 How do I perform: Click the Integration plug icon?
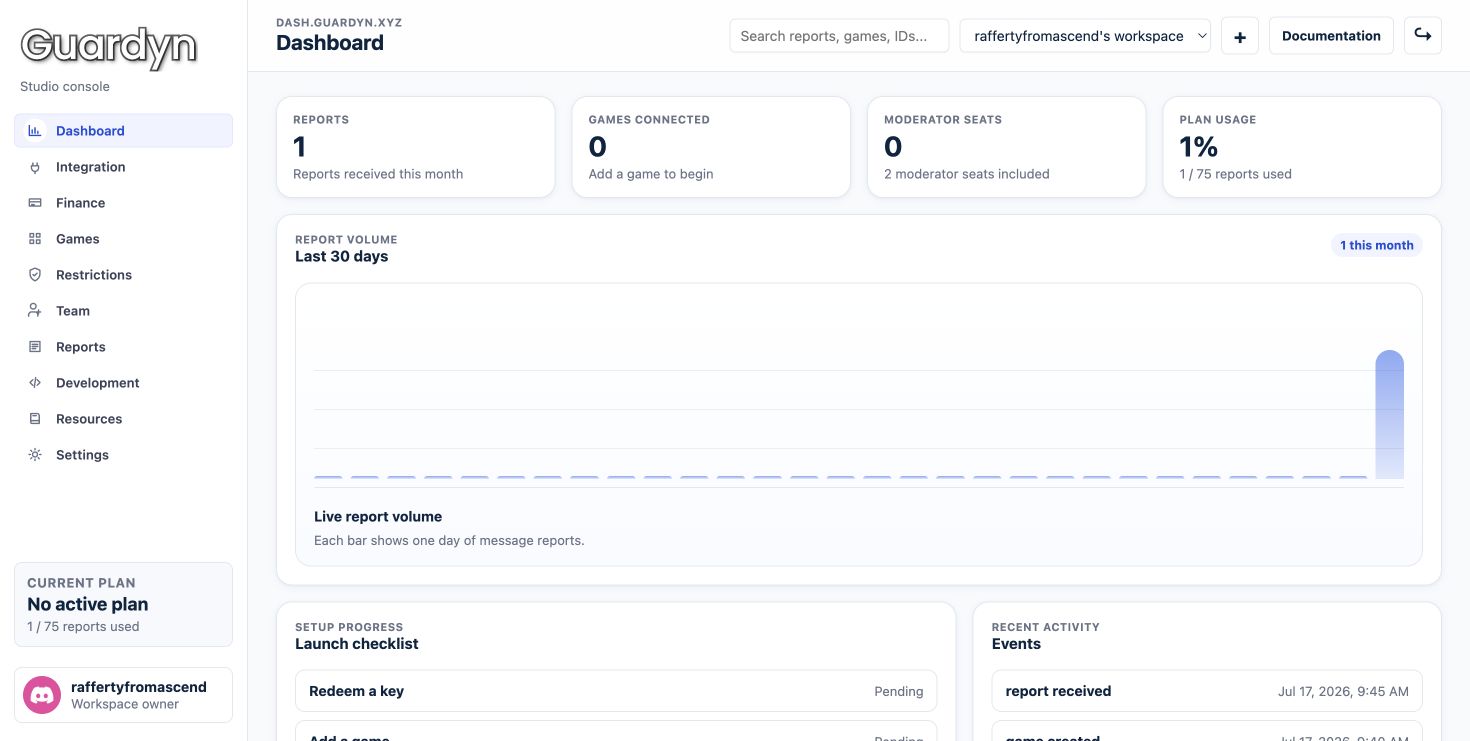tap(35, 167)
